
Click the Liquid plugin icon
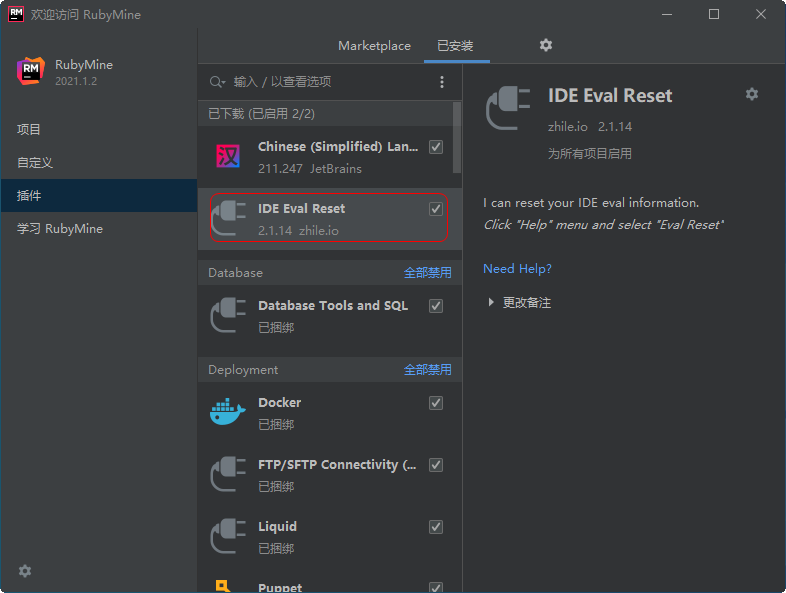(229, 536)
